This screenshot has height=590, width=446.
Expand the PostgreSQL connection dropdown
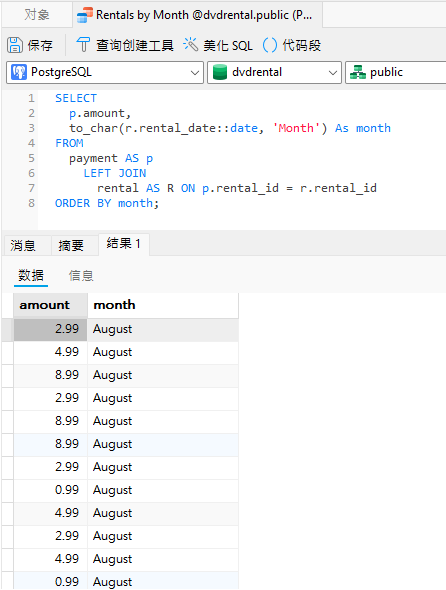[x=105, y=72]
